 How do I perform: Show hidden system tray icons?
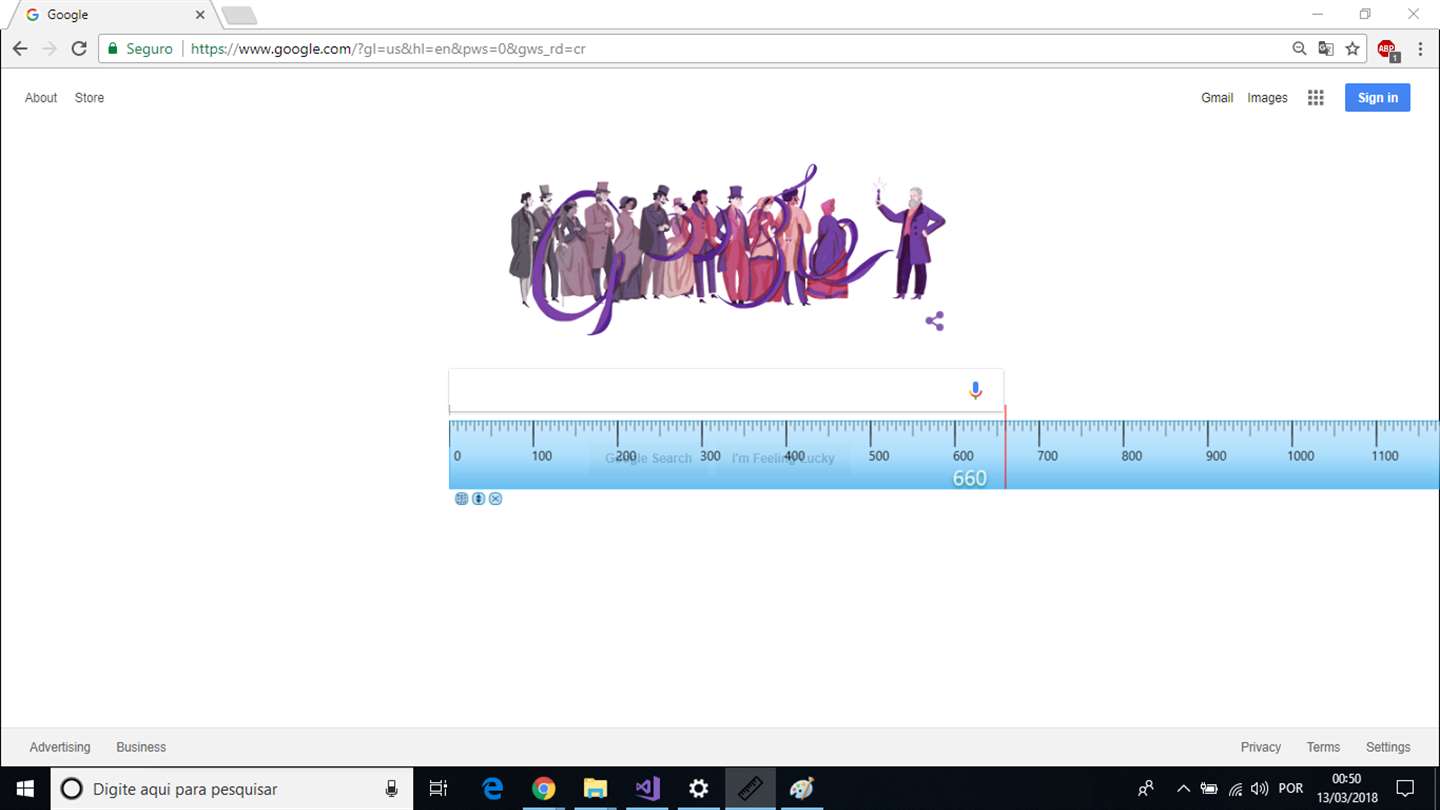[1183, 789]
